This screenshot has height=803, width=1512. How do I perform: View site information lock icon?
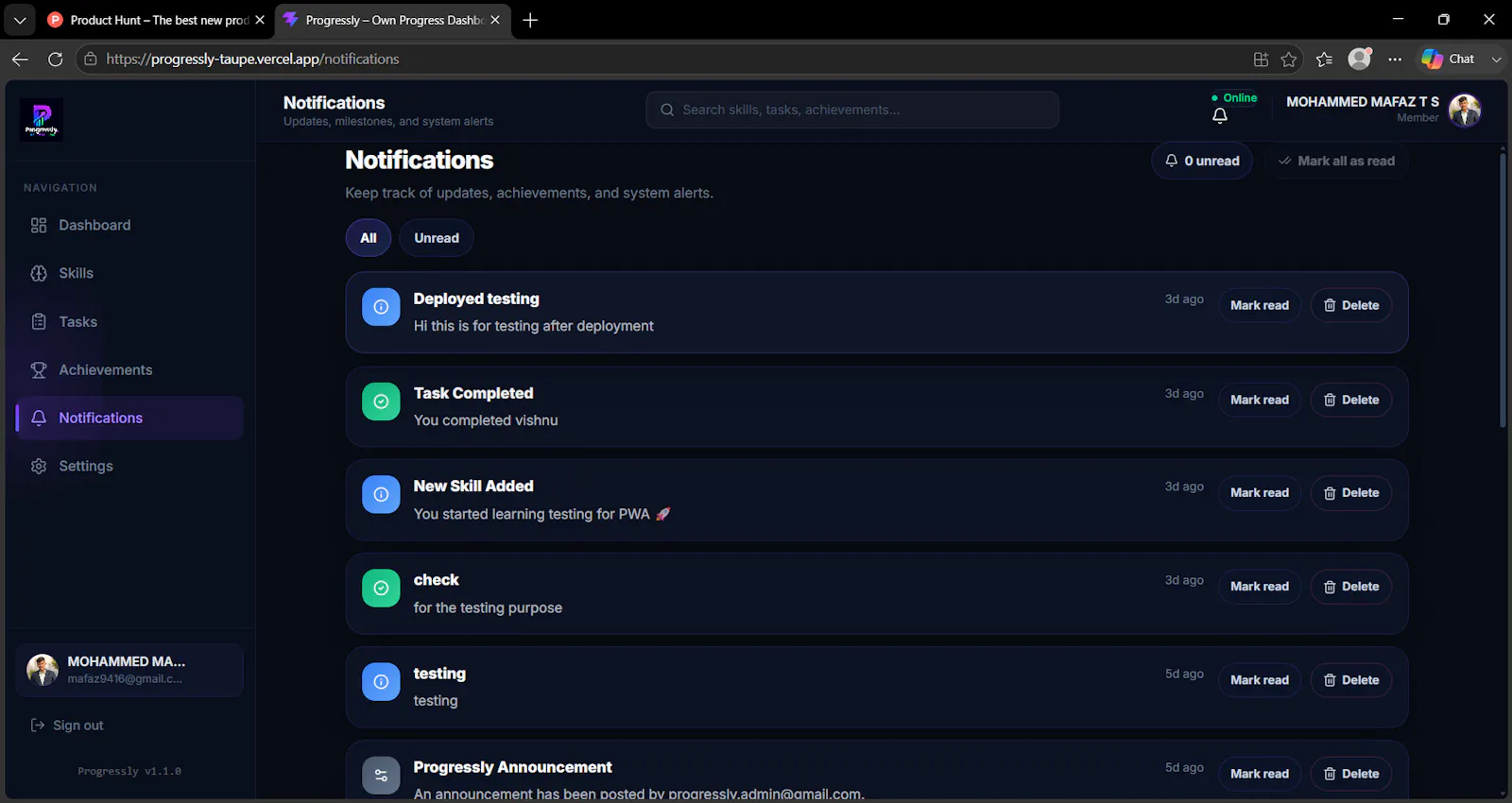tap(91, 59)
